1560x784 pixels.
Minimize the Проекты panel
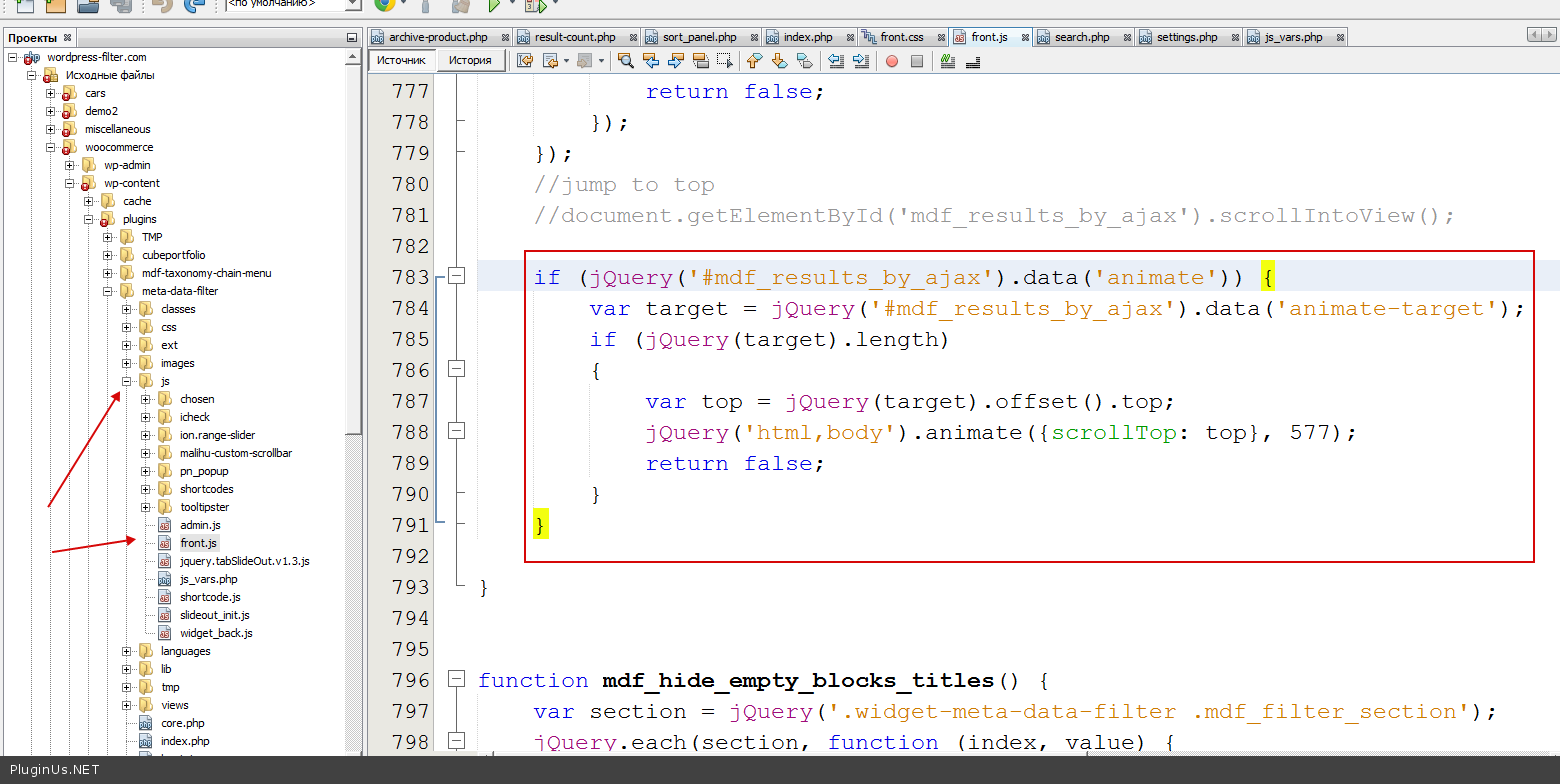(x=351, y=38)
